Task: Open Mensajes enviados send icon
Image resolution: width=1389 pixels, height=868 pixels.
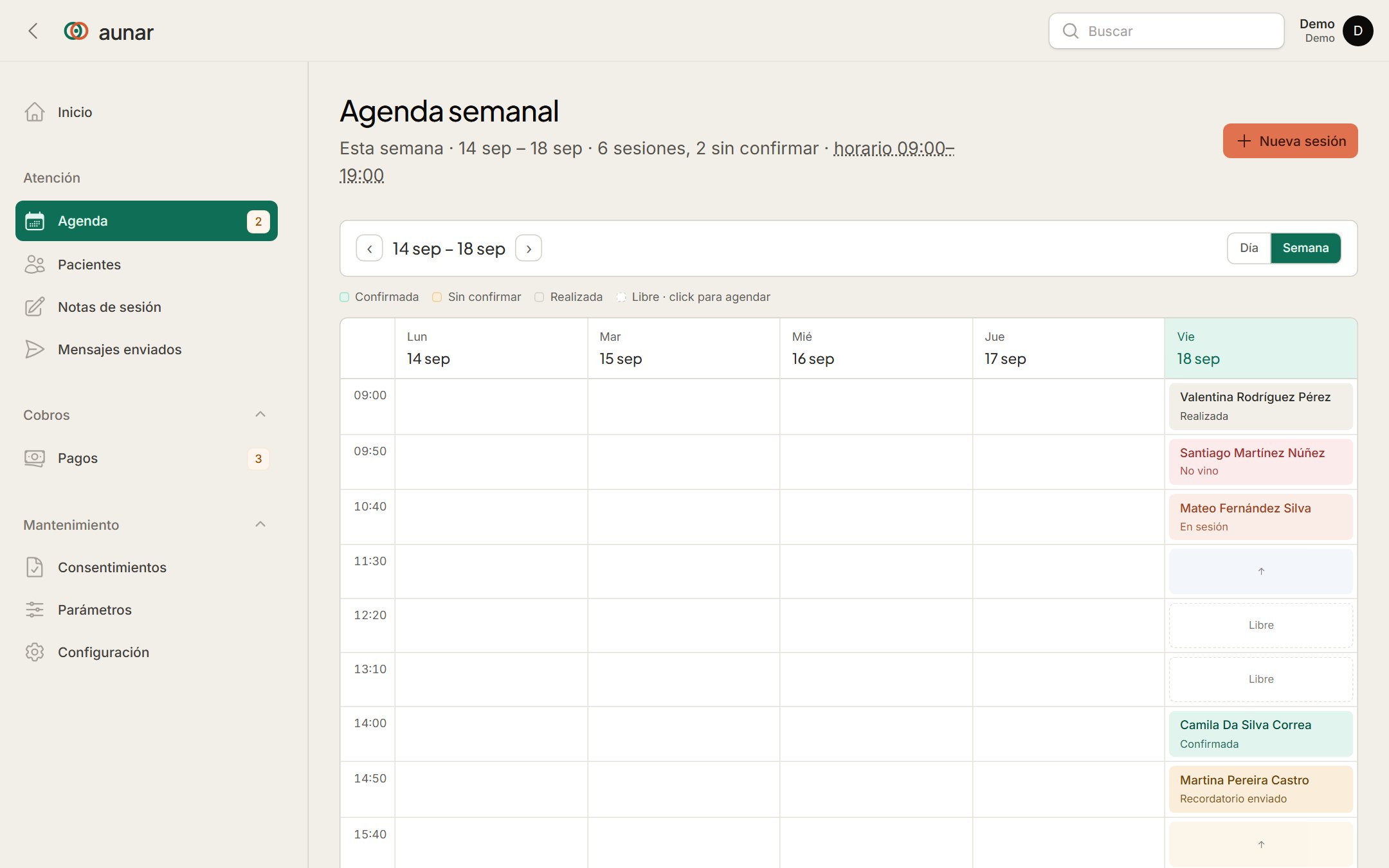Action: pyautogui.click(x=35, y=349)
